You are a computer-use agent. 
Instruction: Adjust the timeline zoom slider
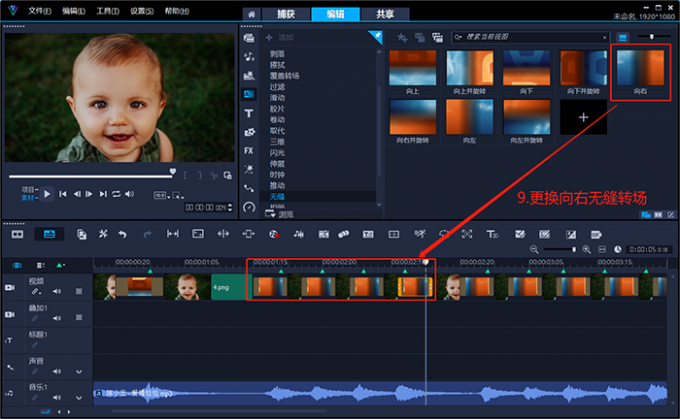click(574, 249)
